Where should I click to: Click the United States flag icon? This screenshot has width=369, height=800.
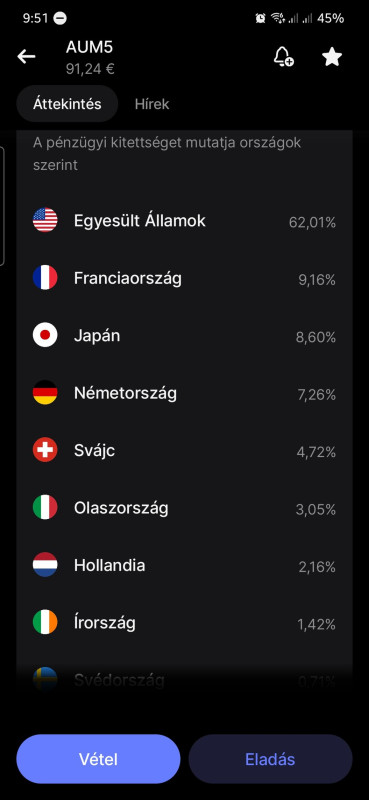click(x=45, y=220)
